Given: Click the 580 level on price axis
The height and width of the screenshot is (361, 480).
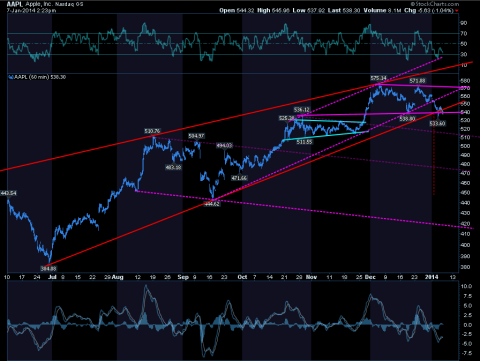Looking at the screenshot, I should (x=465, y=81).
